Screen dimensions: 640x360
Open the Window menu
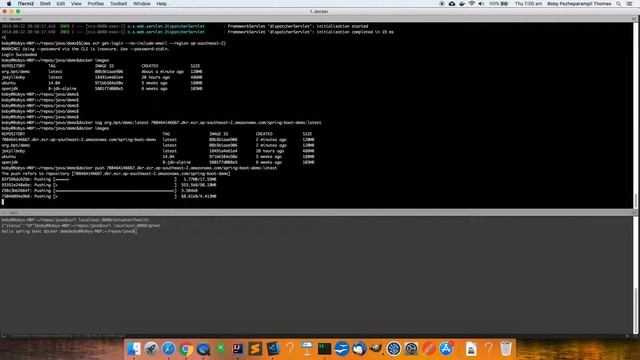[x=142, y=4]
